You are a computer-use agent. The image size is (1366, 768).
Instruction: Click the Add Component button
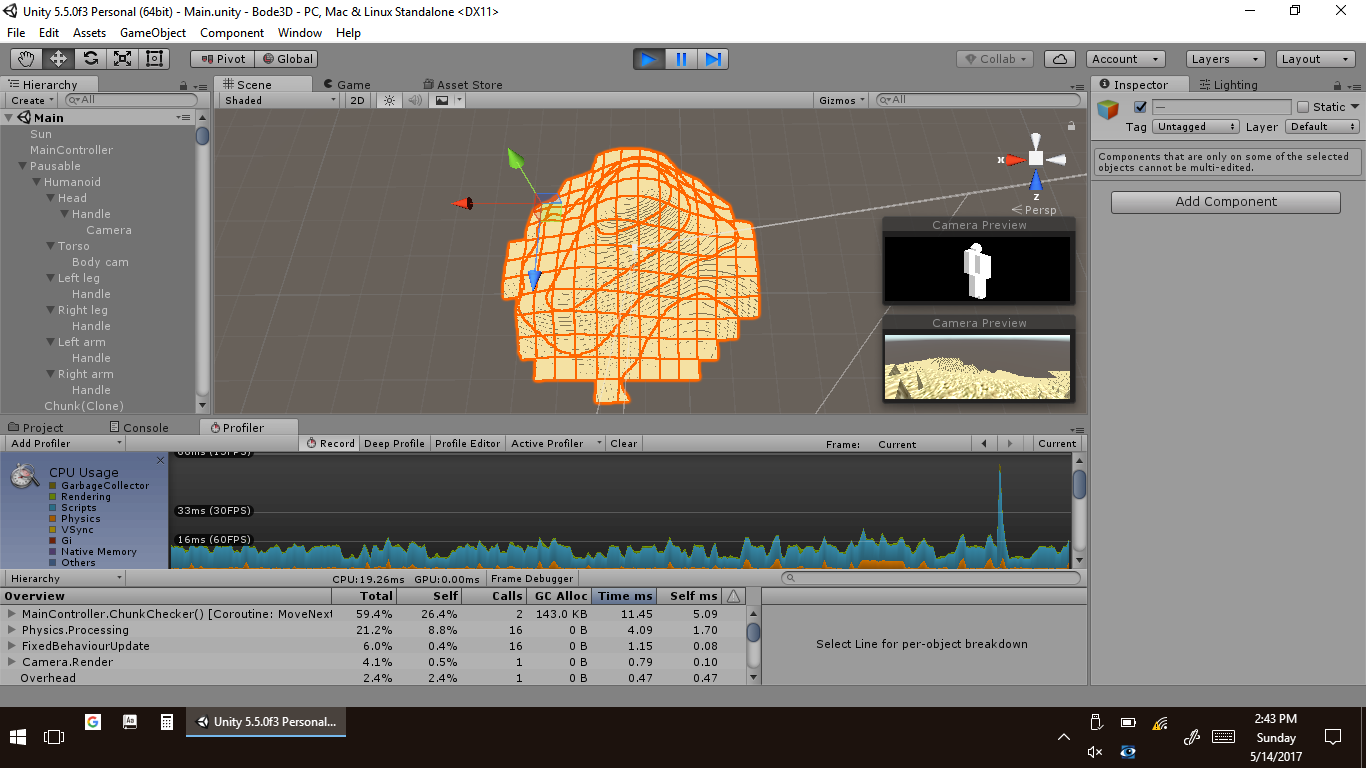click(x=1225, y=202)
